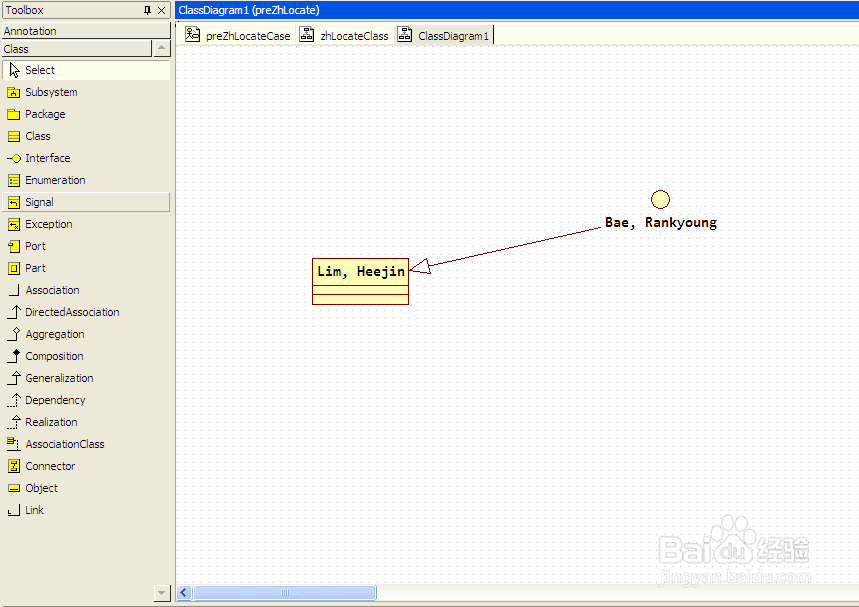Viewport: 859px width, 607px height.
Task: Pick the Exception tool icon
Action: [x=14, y=224]
